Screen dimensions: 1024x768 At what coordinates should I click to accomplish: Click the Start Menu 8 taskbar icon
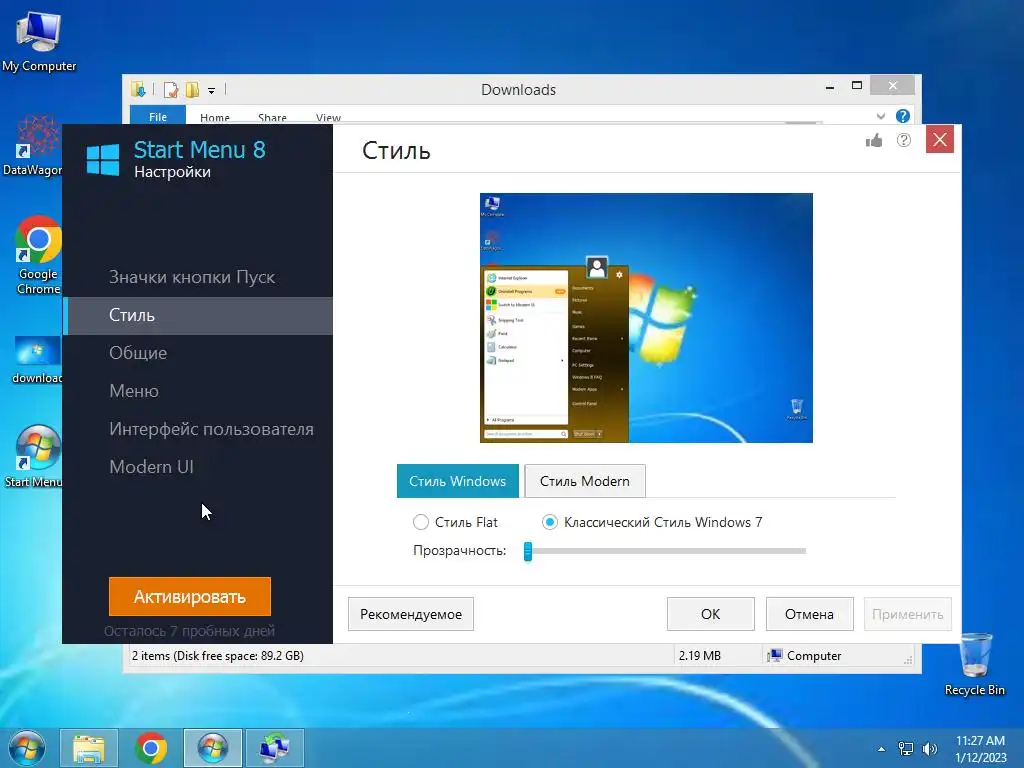click(213, 748)
